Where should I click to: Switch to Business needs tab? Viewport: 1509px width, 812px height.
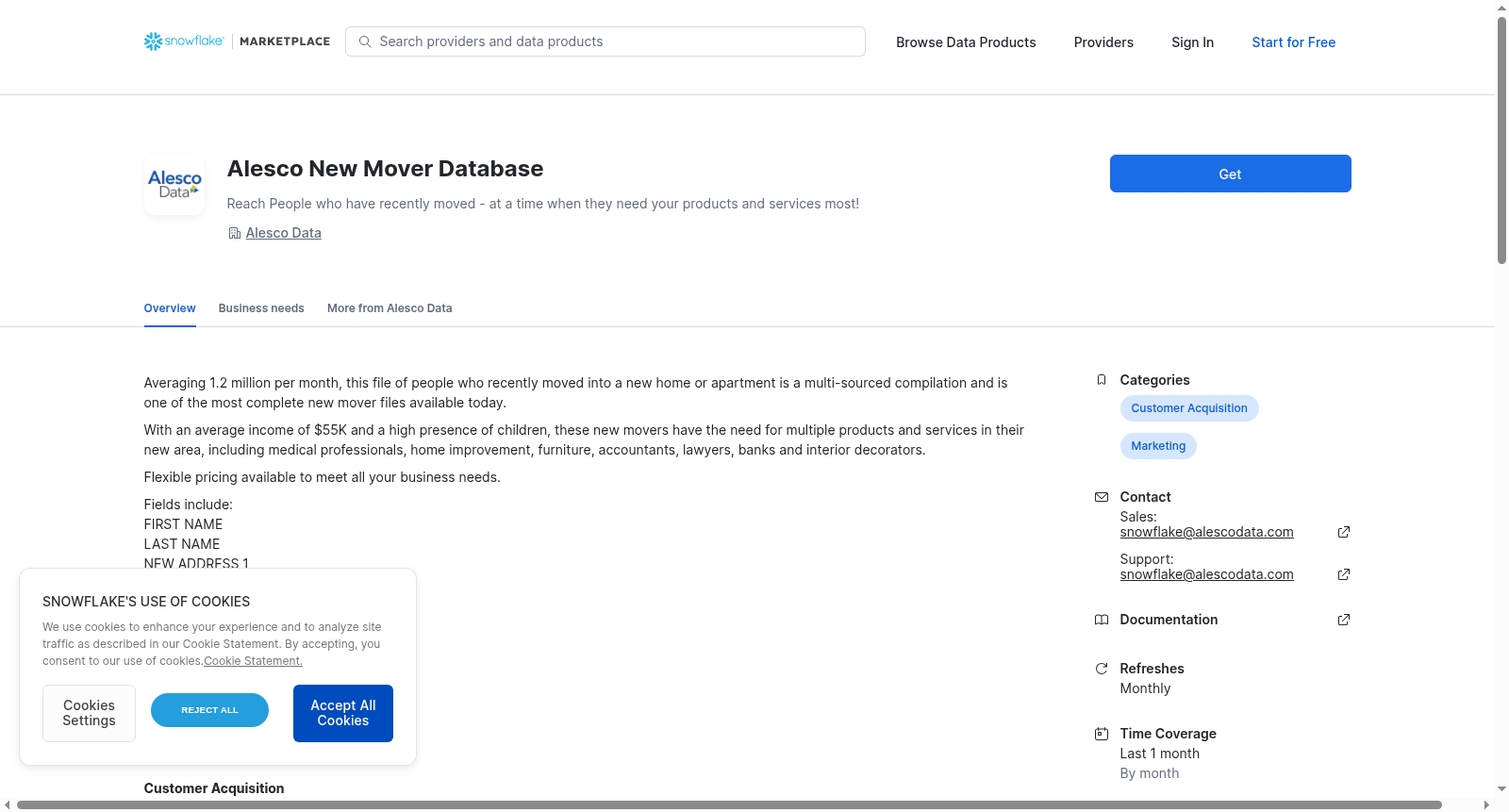coord(261,308)
